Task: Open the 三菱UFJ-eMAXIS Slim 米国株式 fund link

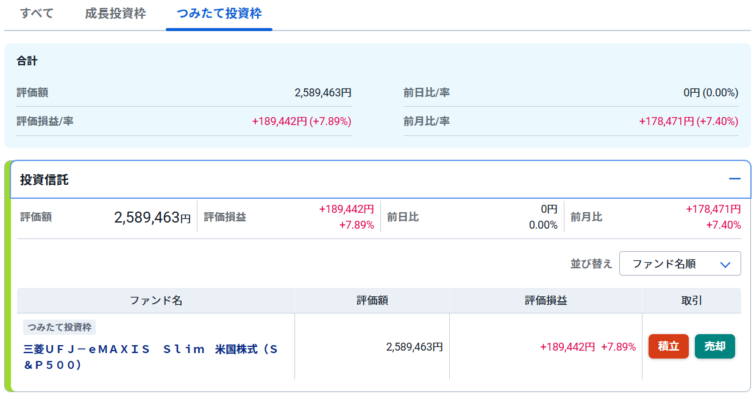Action: 151,357
